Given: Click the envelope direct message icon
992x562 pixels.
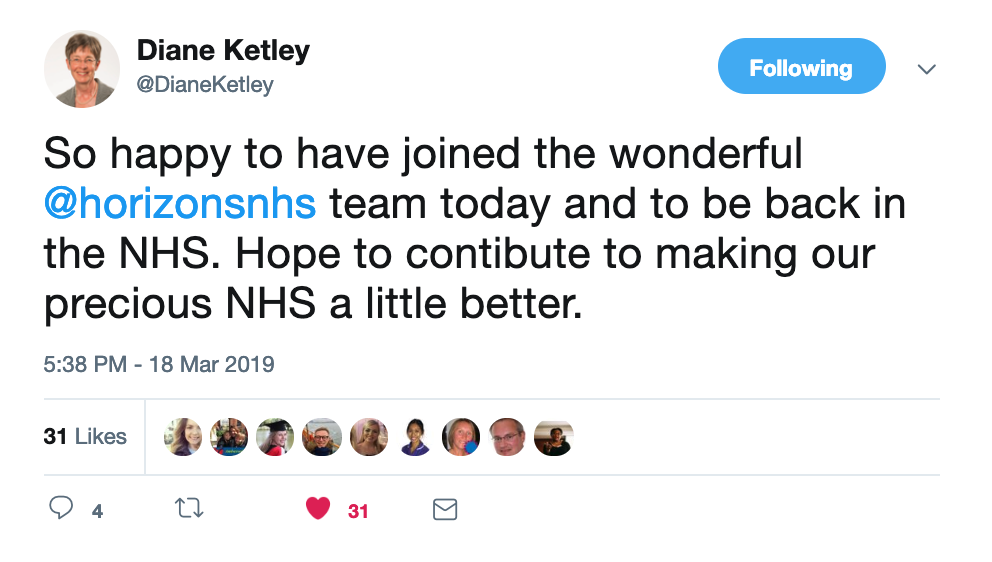Looking at the screenshot, I should [x=445, y=509].
